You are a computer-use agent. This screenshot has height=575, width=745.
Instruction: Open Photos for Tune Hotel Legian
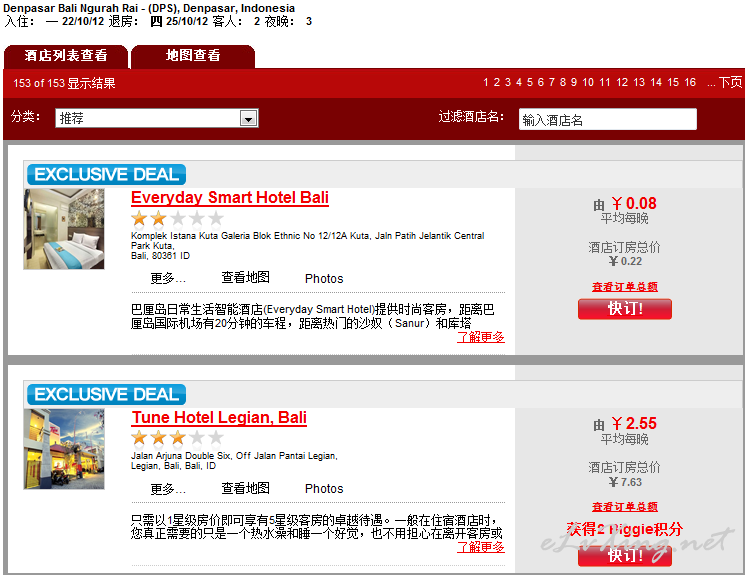(x=324, y=489)
